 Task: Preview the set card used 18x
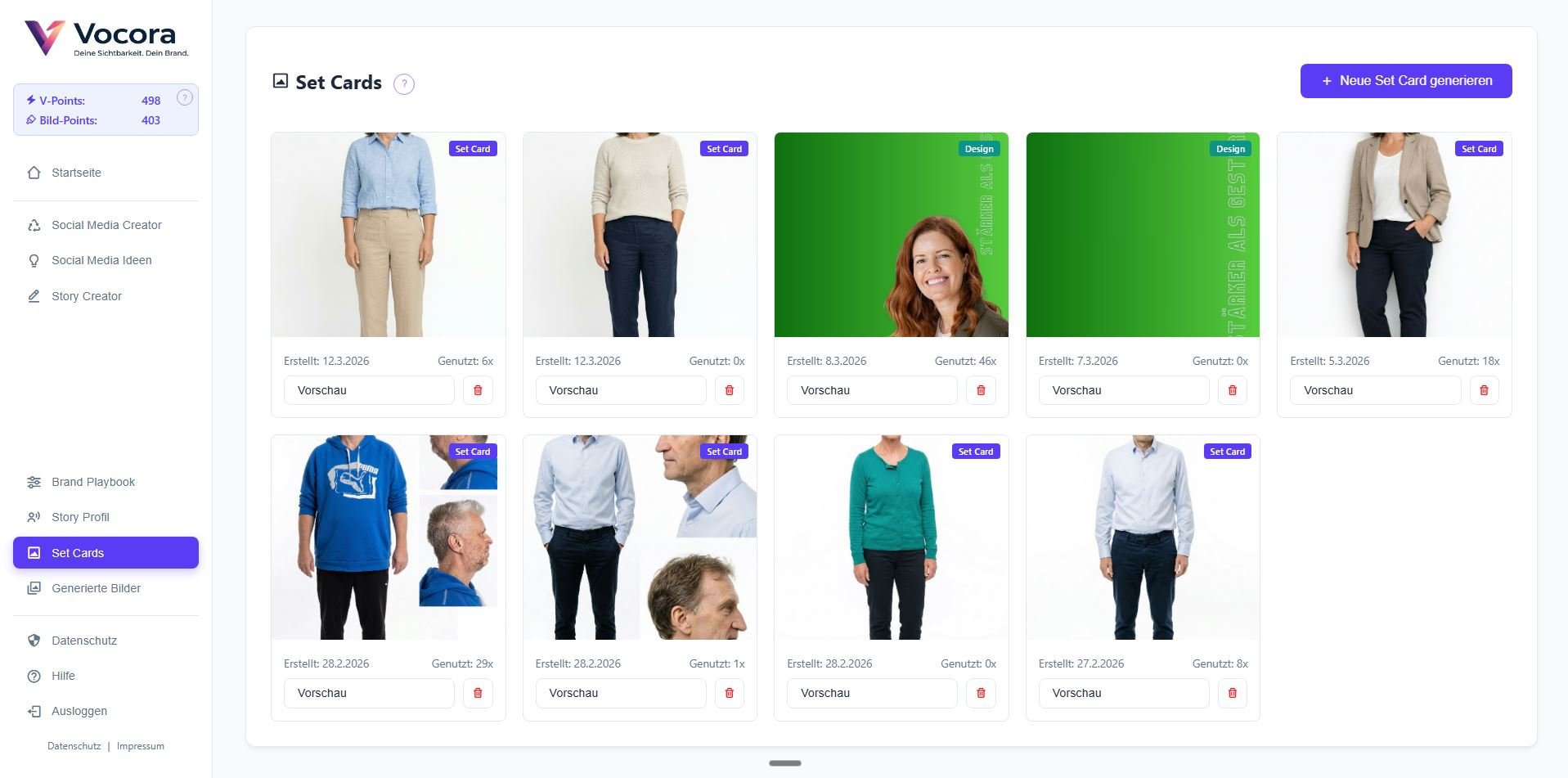[x=1375, y=390]
